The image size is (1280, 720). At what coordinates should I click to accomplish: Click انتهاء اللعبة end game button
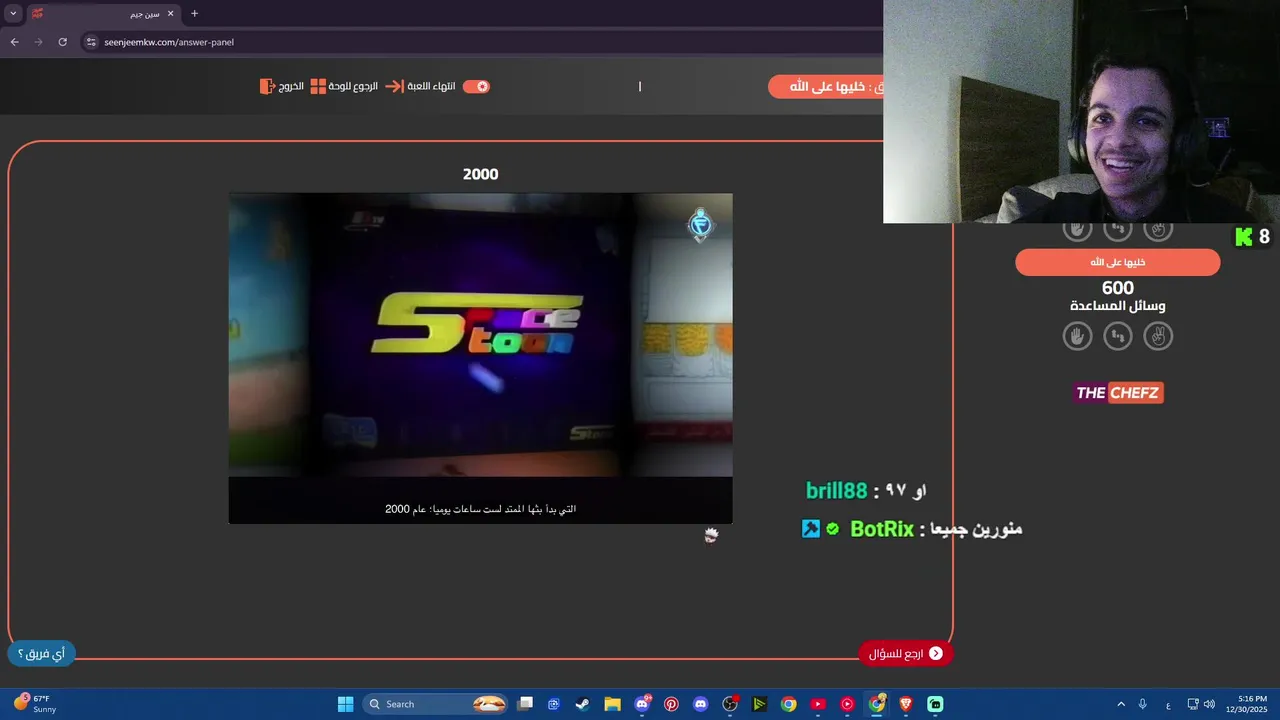[421, 87]
